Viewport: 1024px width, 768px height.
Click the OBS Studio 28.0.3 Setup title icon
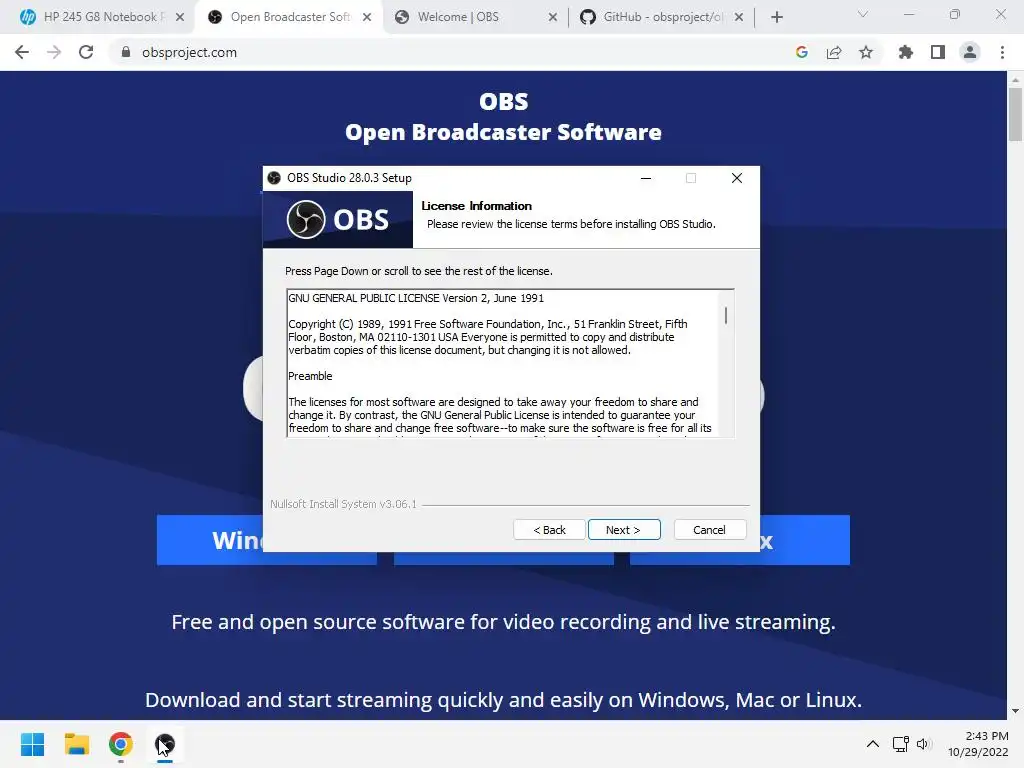(274, 178)
